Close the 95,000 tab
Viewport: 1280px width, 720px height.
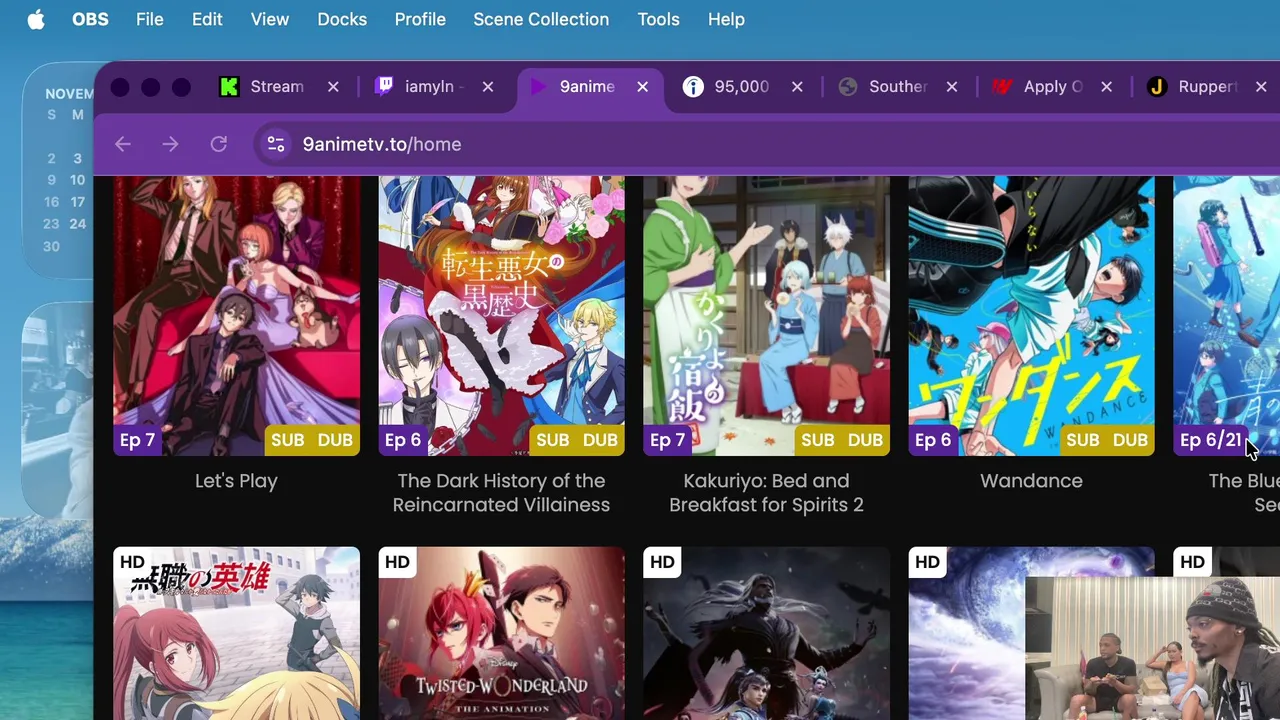coord(797,87)
